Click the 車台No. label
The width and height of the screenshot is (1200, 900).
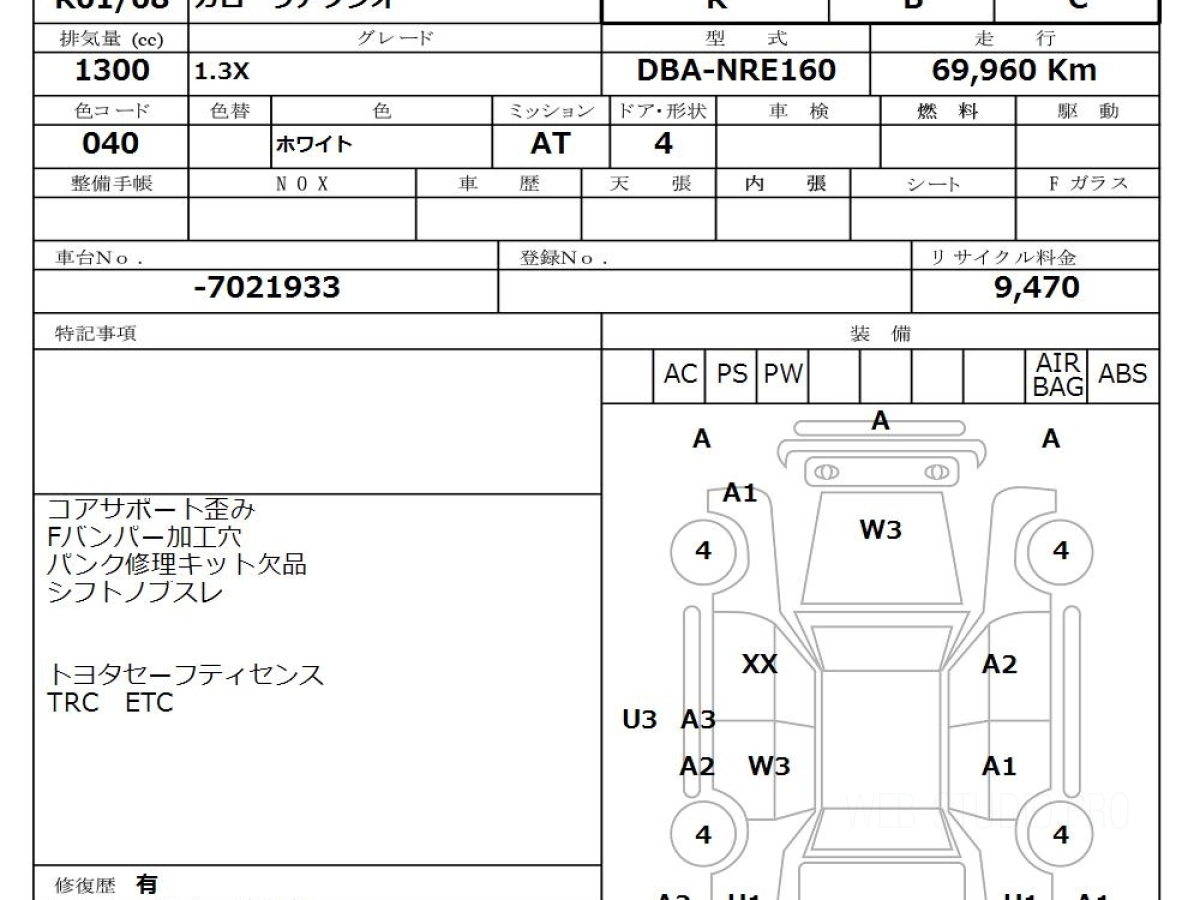click(x=97, y=257)
